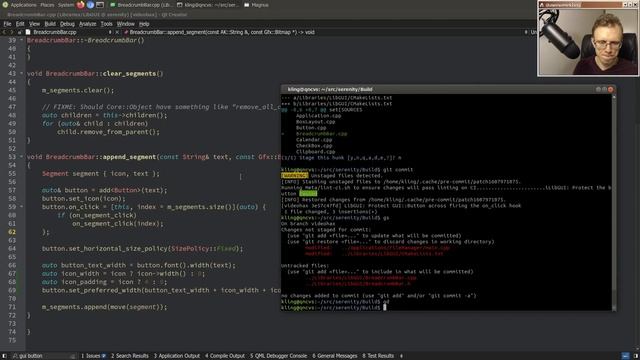This screenshot has width=640, height=360.
Task: Collapse the lambda fold marker on line 59
Action: 21,207
